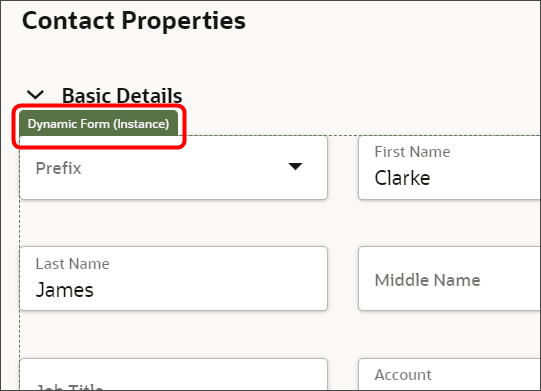Click the Account field label
The height and width of the screenshot is (391, 541).
[x=403, y=375]
